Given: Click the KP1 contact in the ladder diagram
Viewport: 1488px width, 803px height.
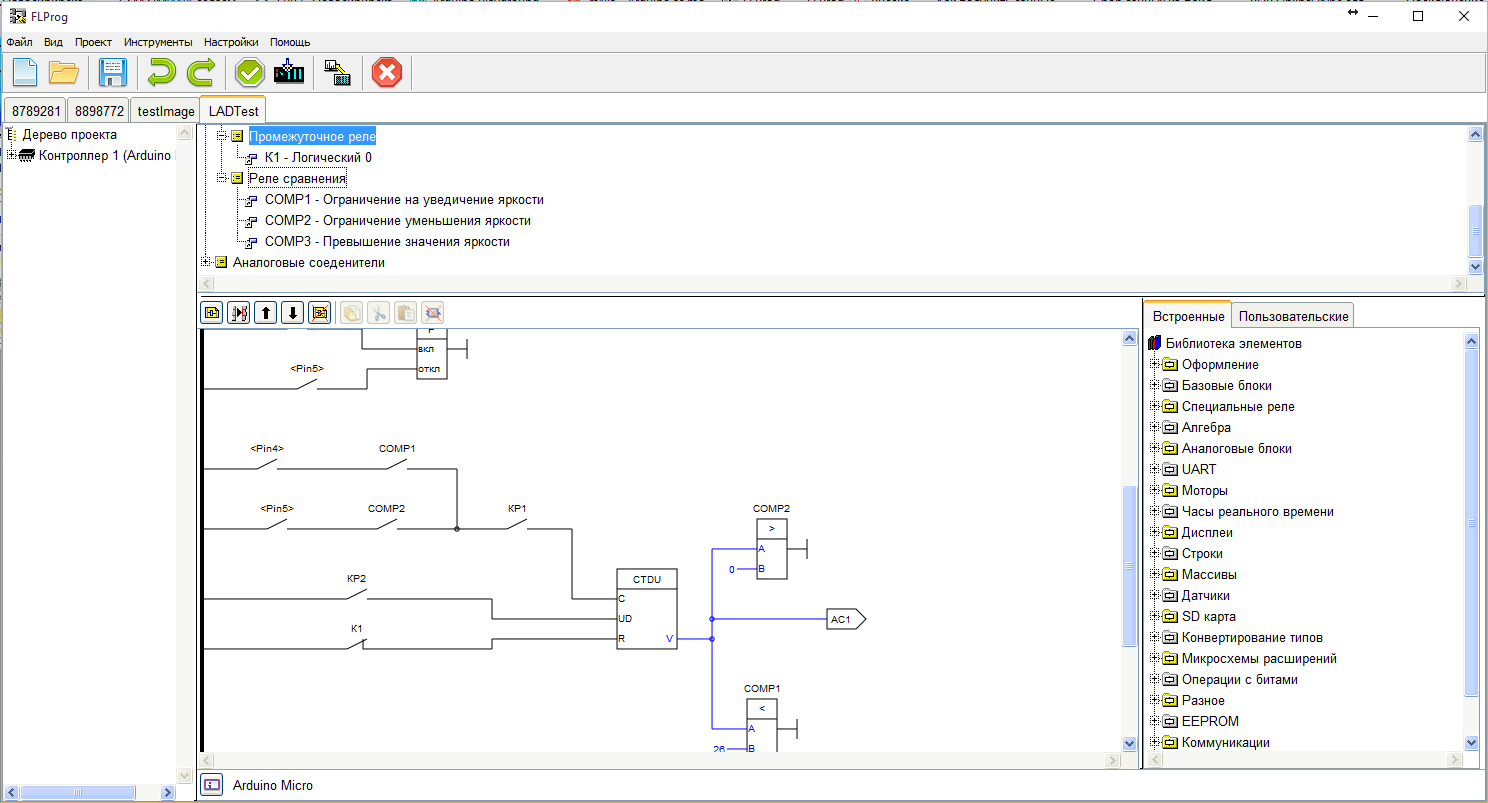Looking at the screenshot, I should coord(517,524).
